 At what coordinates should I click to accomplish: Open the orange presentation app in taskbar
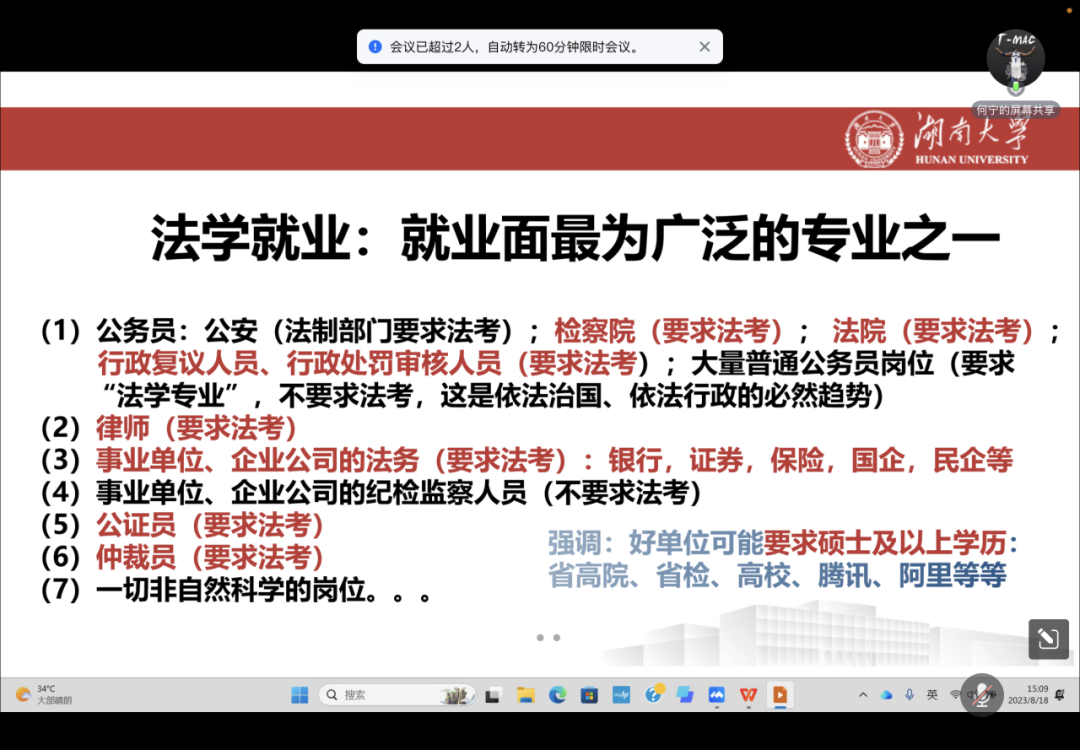(x=779, y=695)
